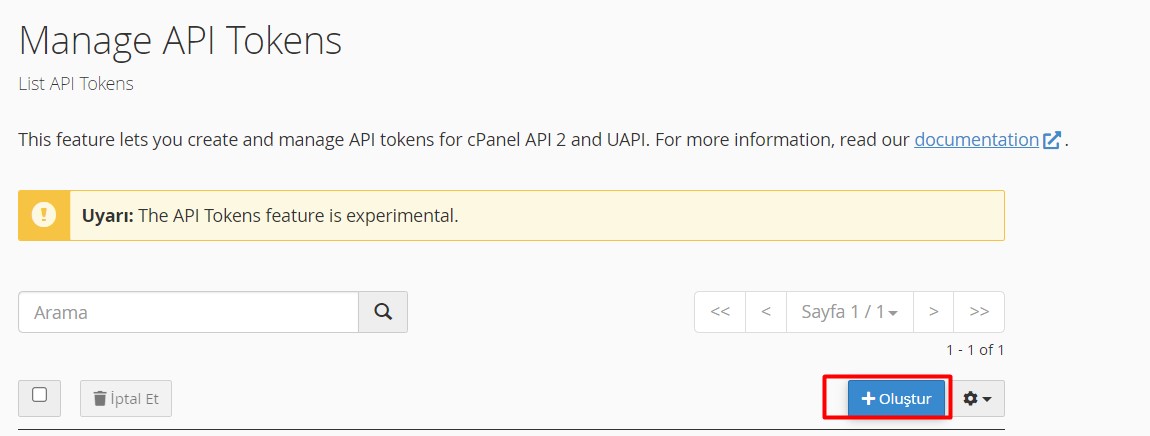Jump to last page with >> button
Image resolution: width=1150 pixels, height=436 pixels.
coord(979,312)
